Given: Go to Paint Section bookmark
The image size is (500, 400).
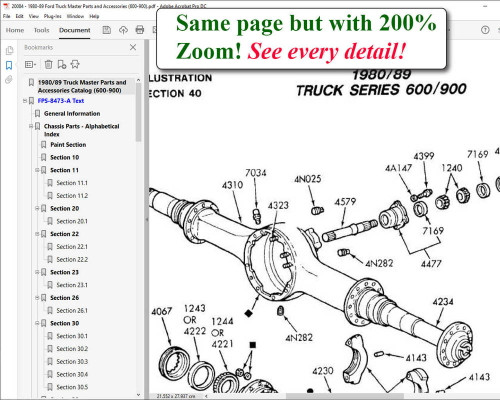Looking at the screenshot, I should pyautogui.click(x=68, y=145).
